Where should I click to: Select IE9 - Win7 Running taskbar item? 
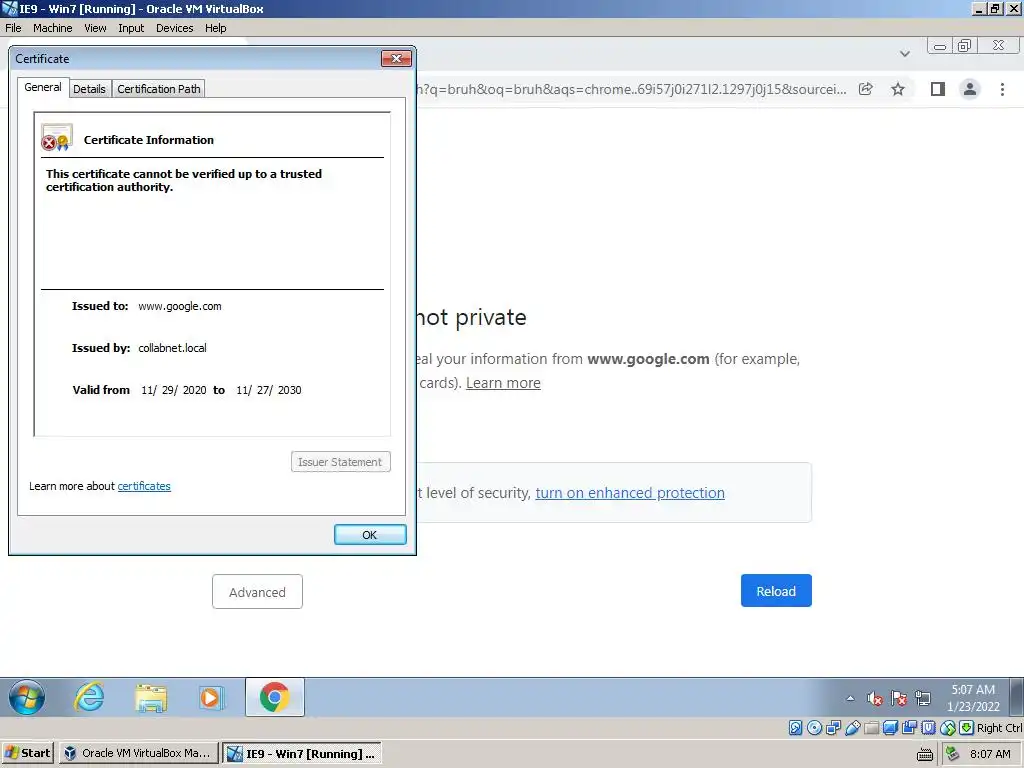coord(302,753)
